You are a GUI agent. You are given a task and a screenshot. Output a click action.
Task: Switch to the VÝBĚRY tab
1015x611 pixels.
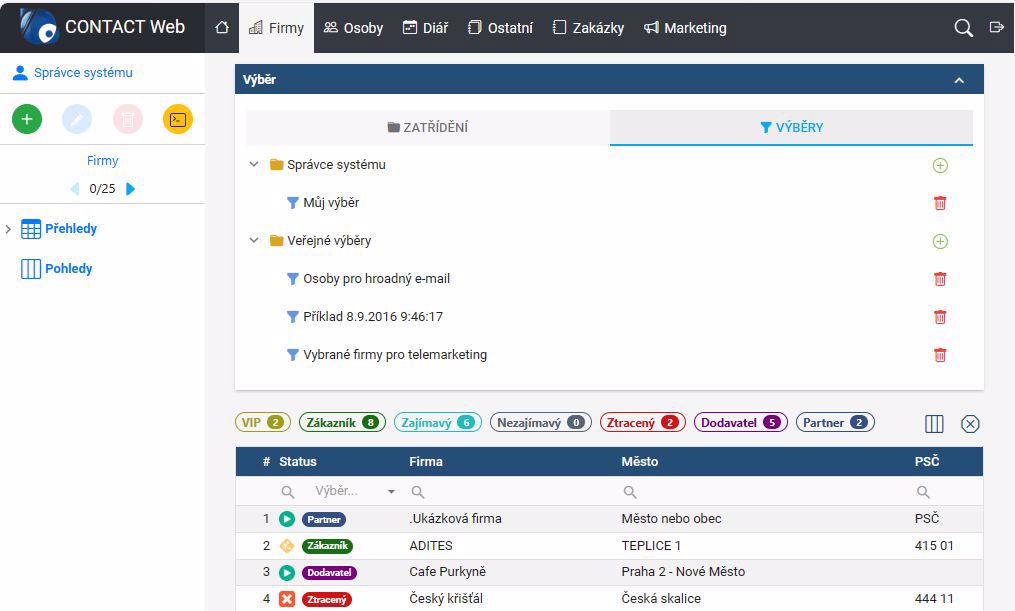pos(792,128)
